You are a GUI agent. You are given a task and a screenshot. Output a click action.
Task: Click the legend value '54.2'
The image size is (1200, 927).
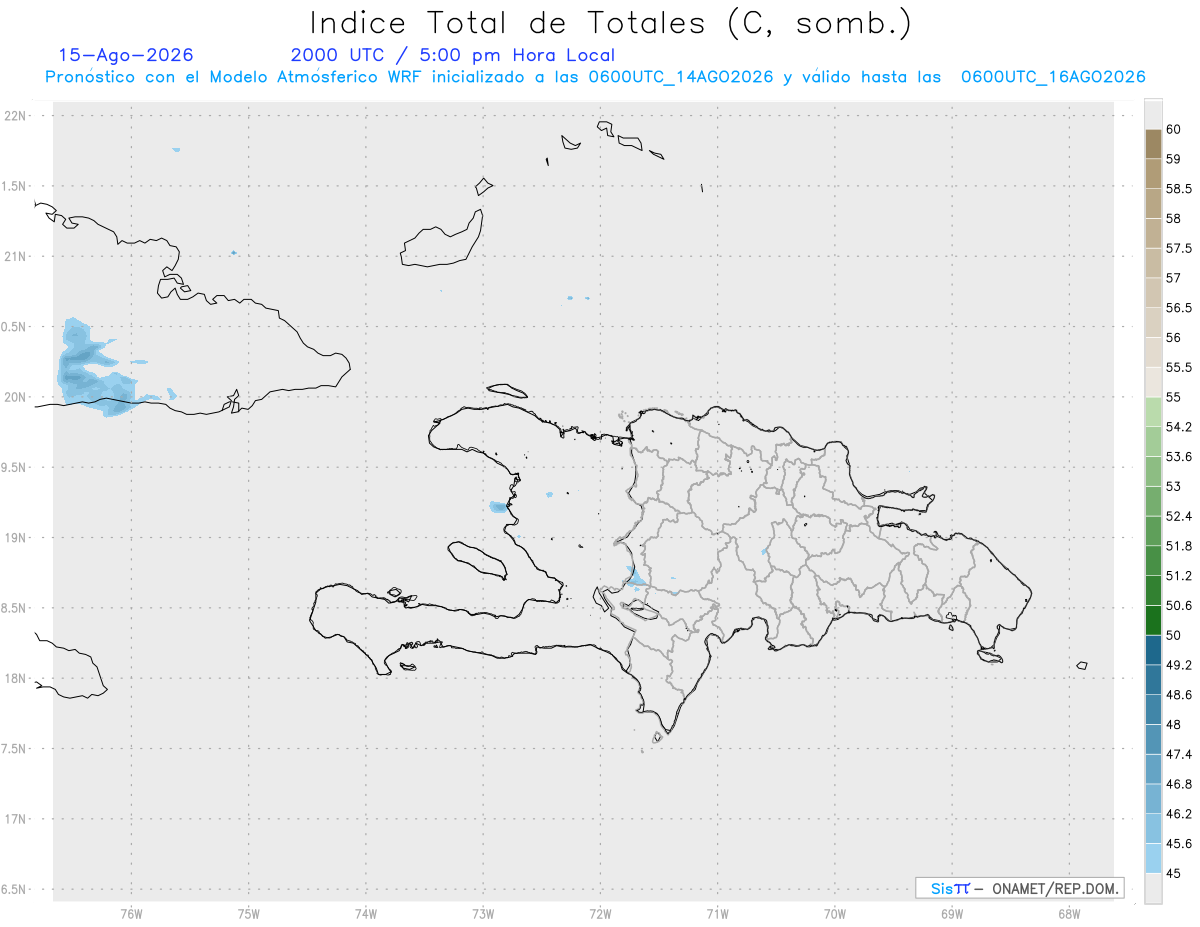click(x=1179, y=427)
